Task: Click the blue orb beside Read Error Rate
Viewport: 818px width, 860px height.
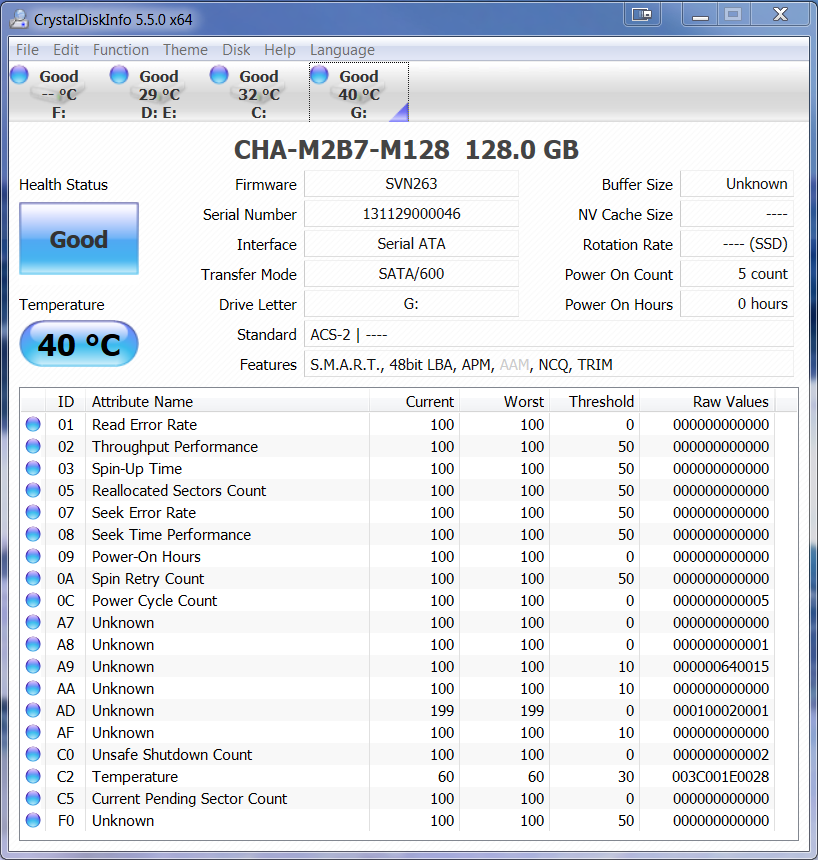Action: (x=33, y=425)
